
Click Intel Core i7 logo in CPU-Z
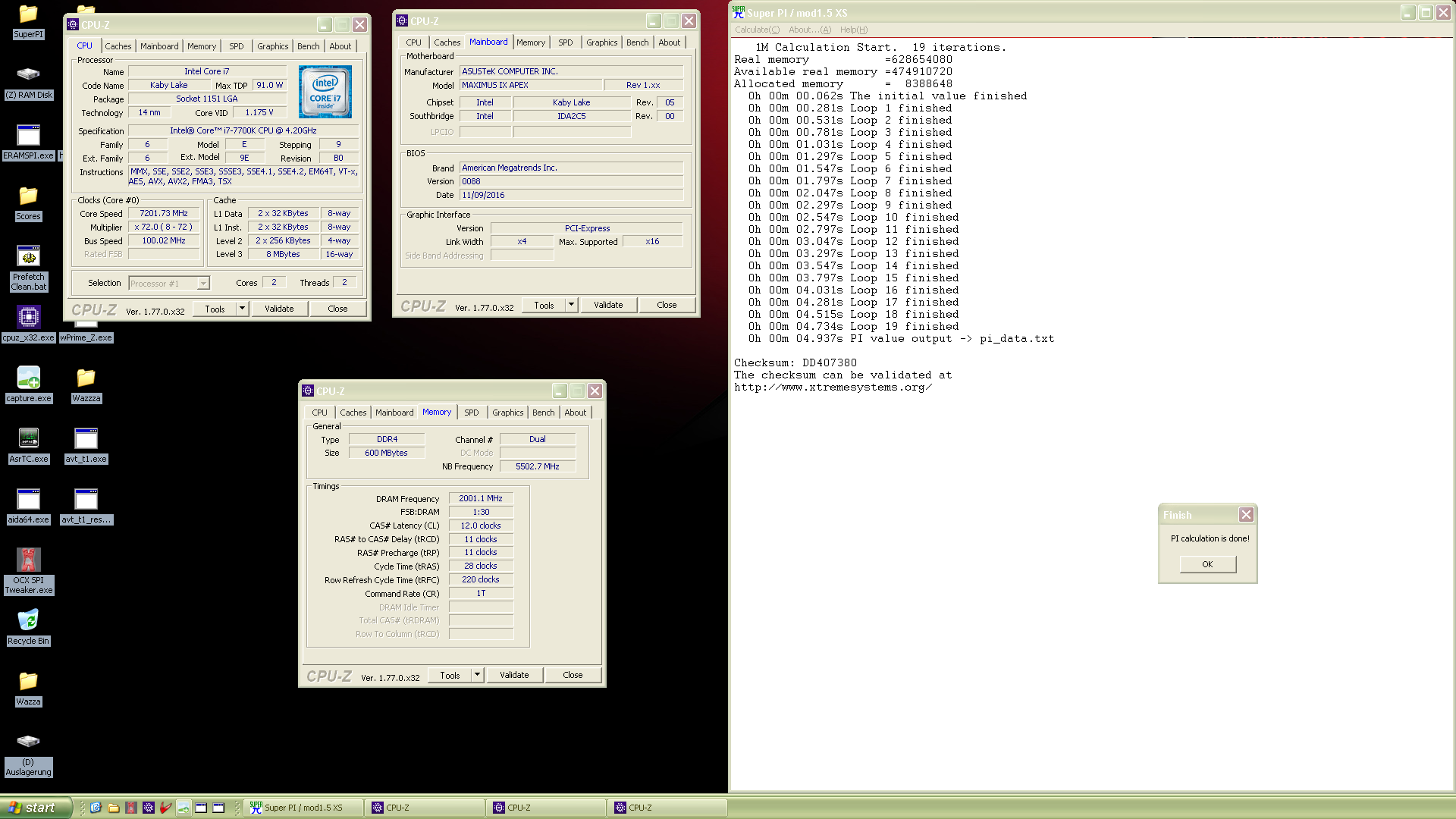325,92
